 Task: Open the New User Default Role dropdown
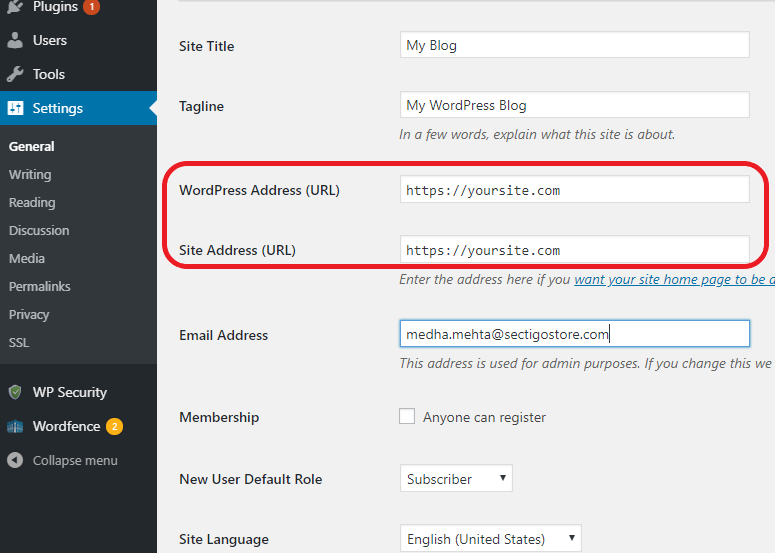[455, 479]
